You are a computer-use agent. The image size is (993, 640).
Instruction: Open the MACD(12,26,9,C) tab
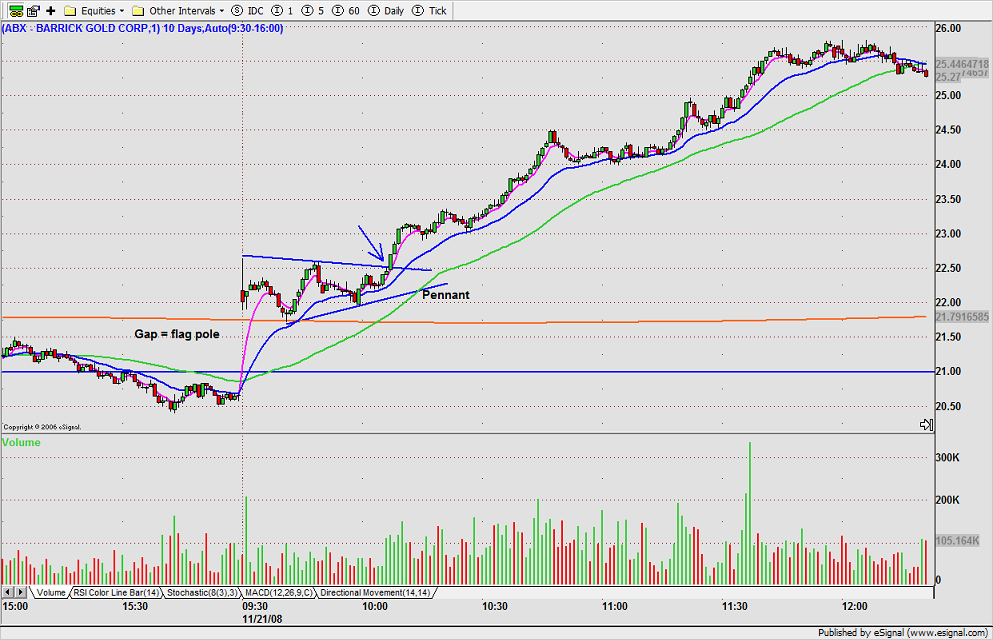(279, 593)
